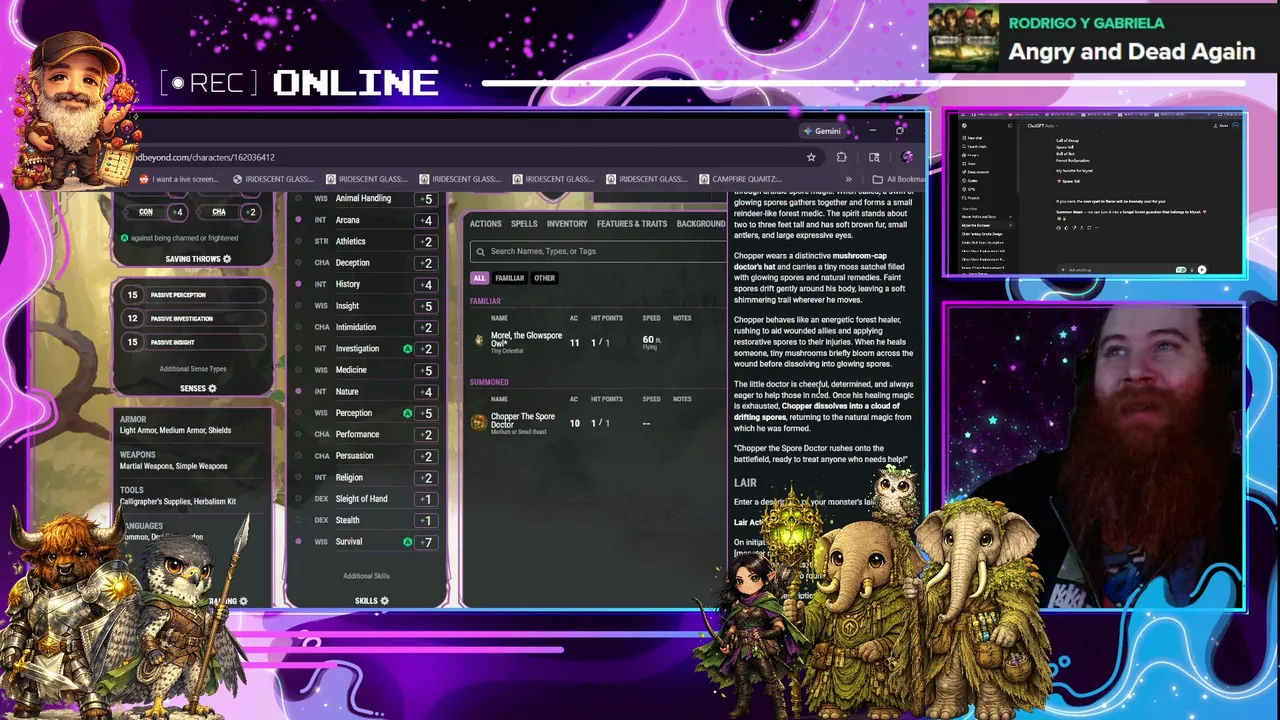This screenshot has height=720, width=1280.
Task: Open the CAMPFIRE QUARTZ bookmark
Action: [x=740, y=179]
